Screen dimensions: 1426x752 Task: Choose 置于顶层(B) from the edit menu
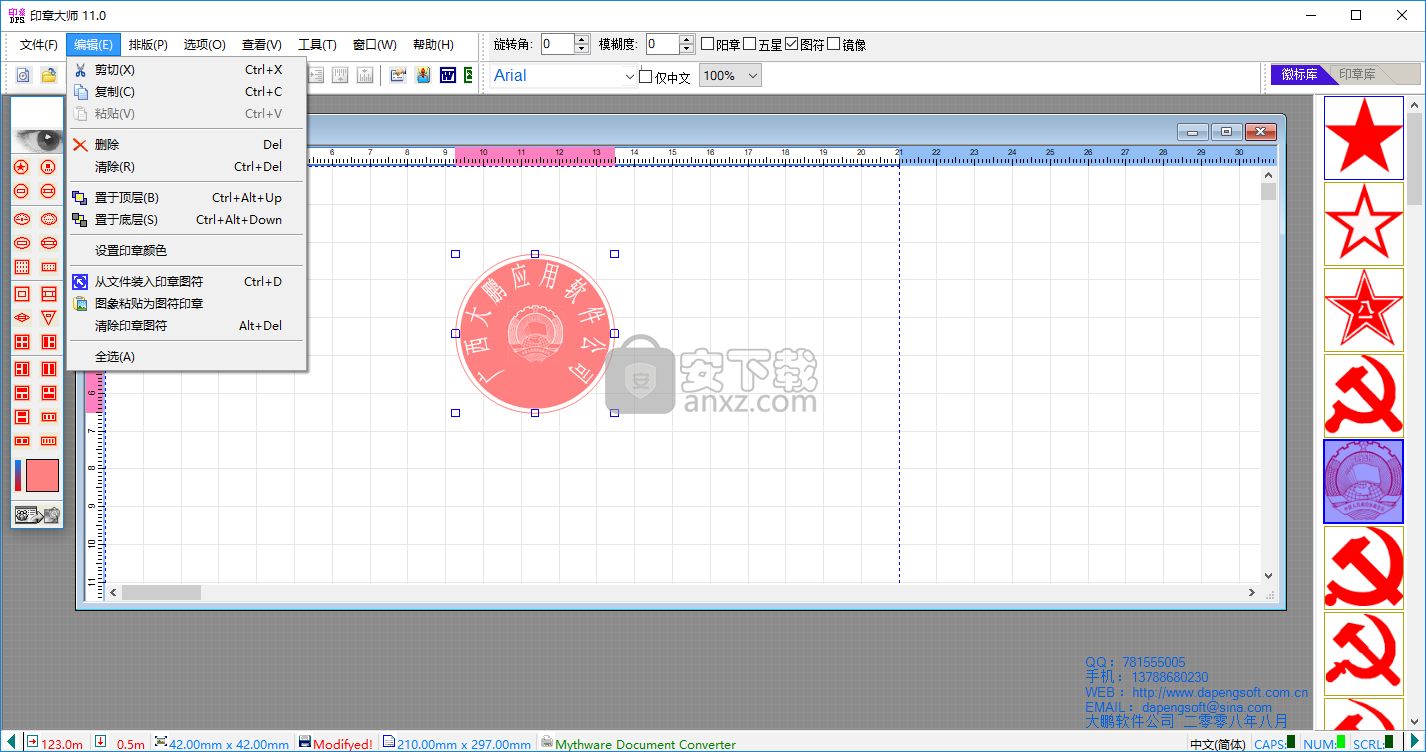coord(186,198)
